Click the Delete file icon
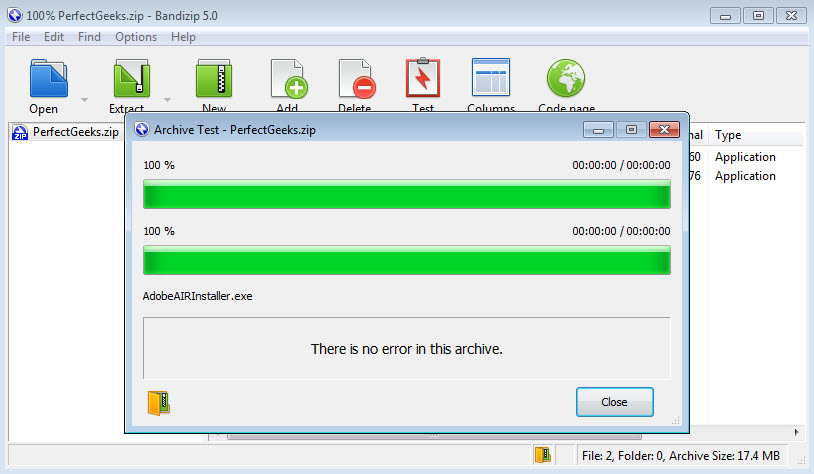 click(x=357, y=79)
